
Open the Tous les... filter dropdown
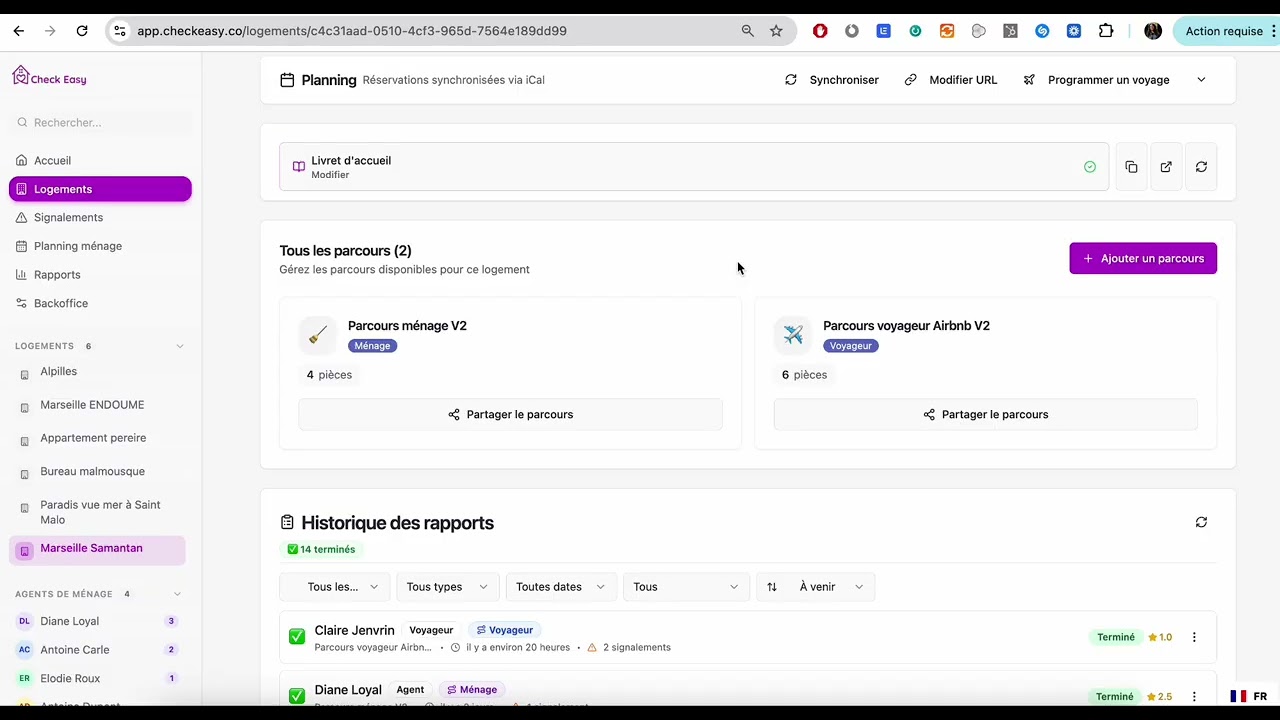[335, 587]
